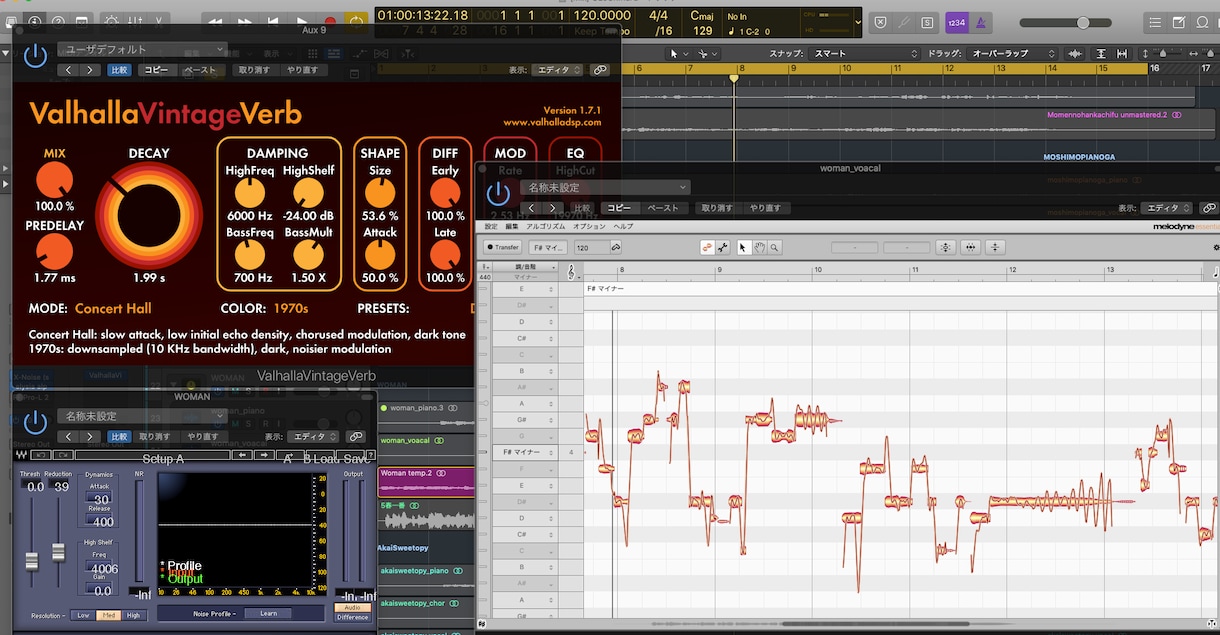
Task: Toggle X-Noise WOMAN plugin power button
Action: (35, 423)
